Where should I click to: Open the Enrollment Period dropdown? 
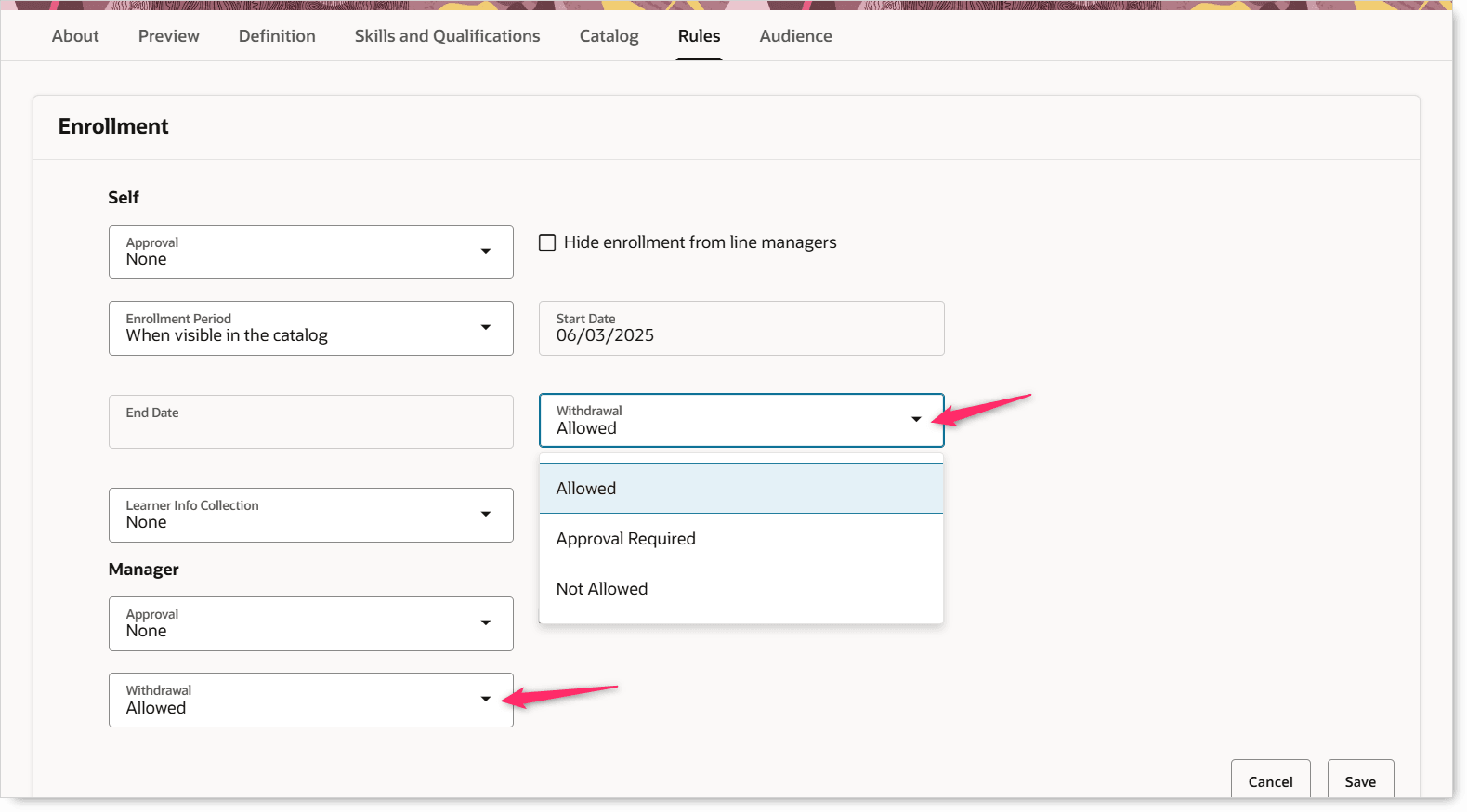tap(311, 328)
